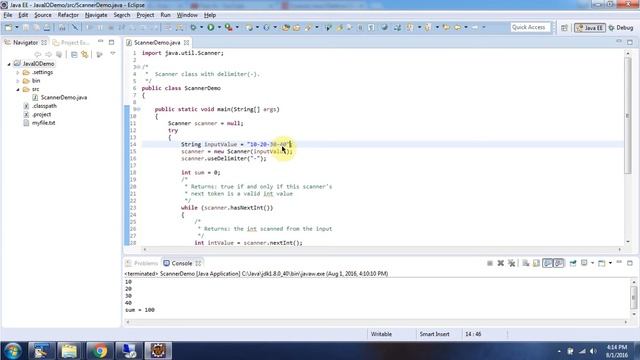The height and width of the screenshot is (360, 640).
Task: Open the Navigate menu
Action: [x=96, y=15]
